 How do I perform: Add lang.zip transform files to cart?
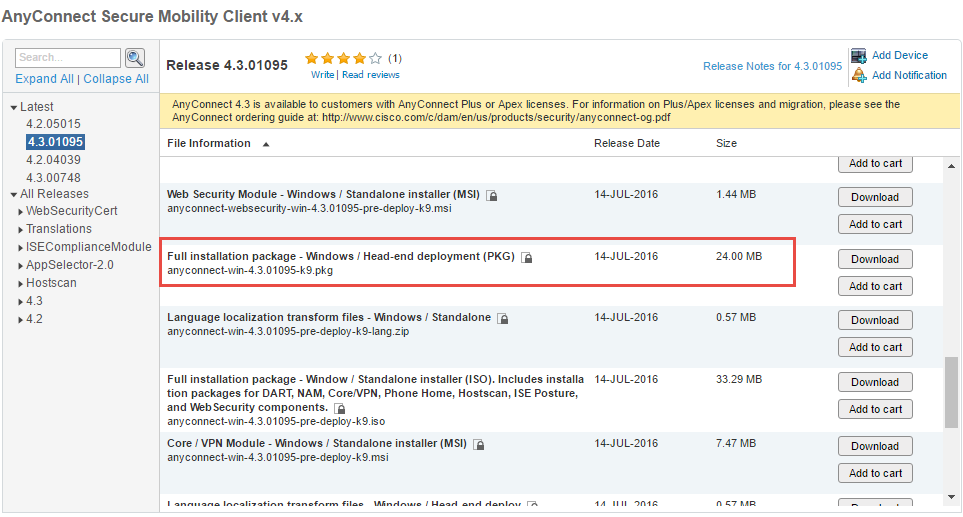click(875, 347)
